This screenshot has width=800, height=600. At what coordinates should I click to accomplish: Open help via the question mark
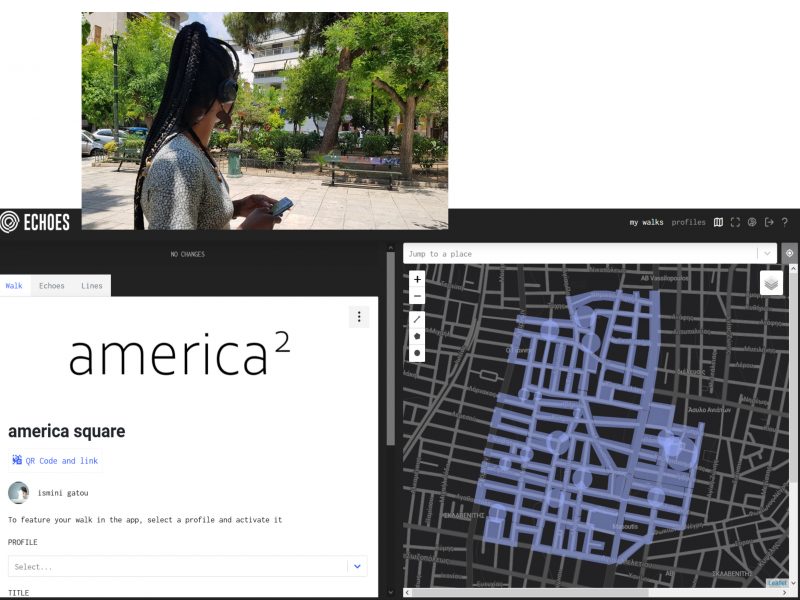785,222
